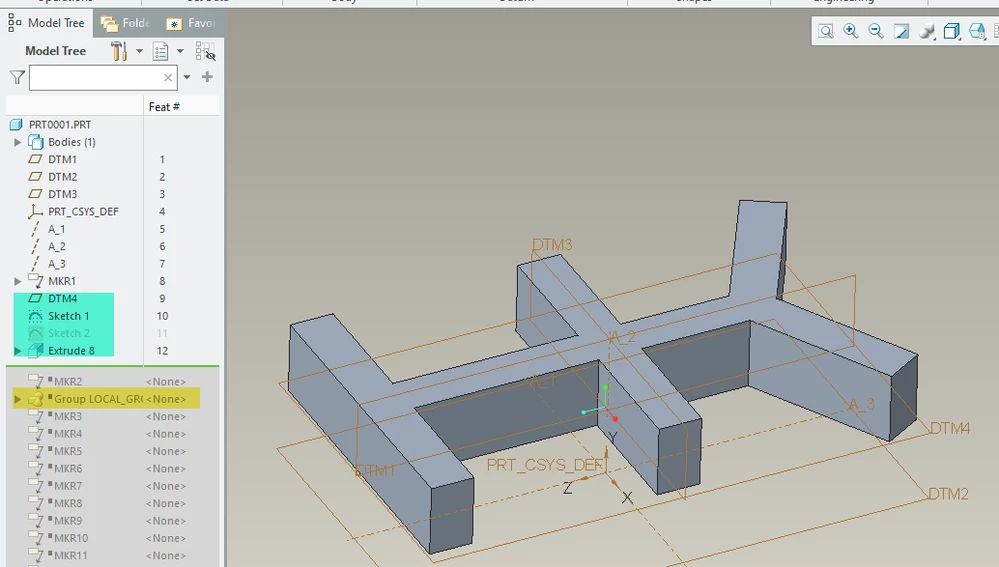Viewport: 999px width, 567px height.
Task: Click the Bodies (1) folder icon
Action: 36,142
